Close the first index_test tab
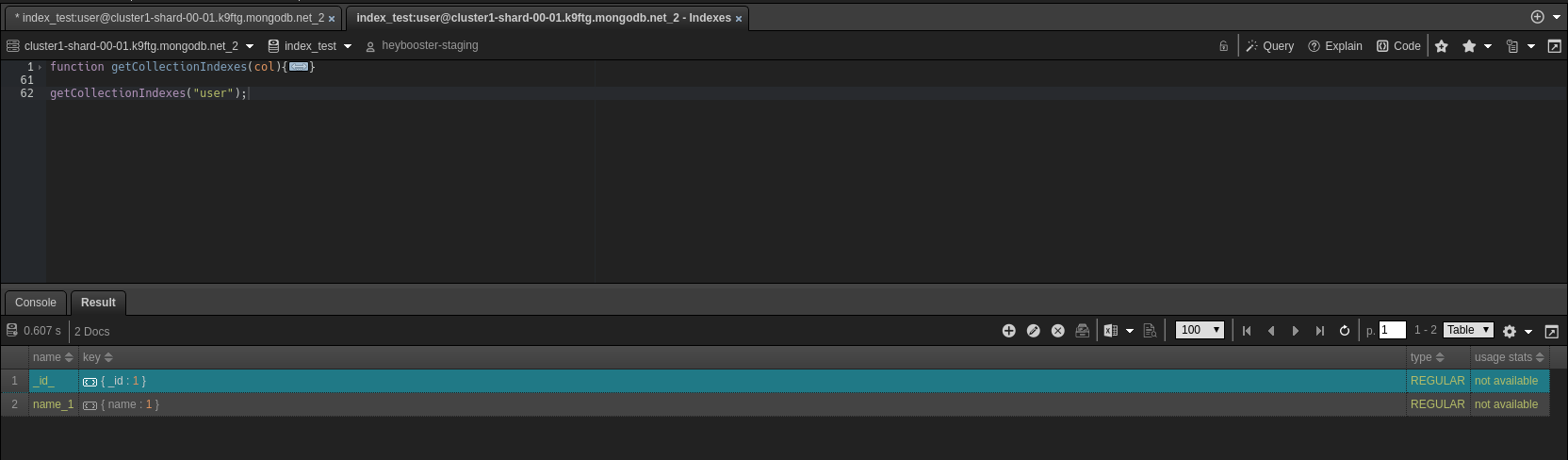This screenshot has width=1568, height=460. coord(332,19)
